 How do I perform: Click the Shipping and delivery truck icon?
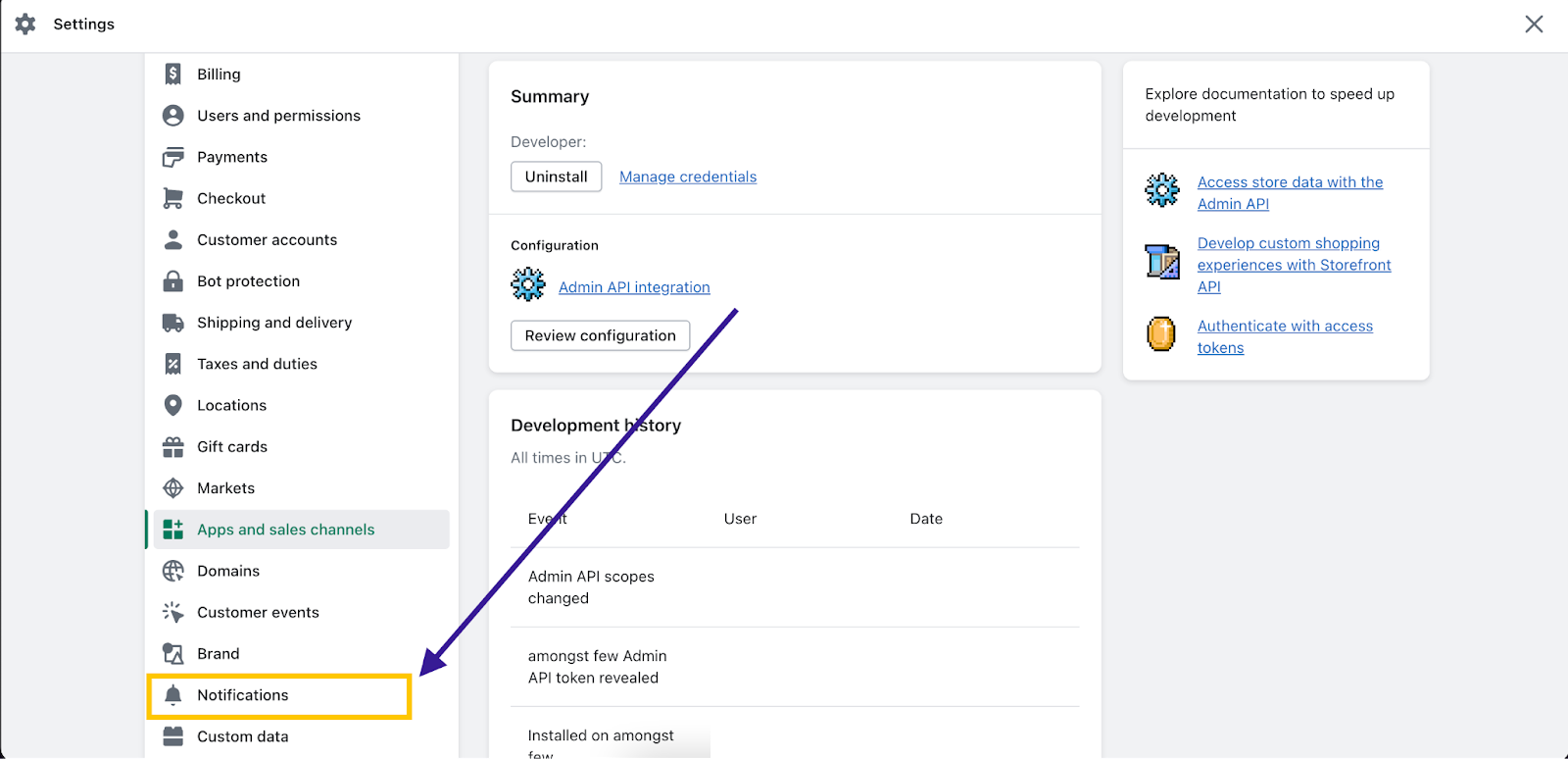click(x=173, y=323)
